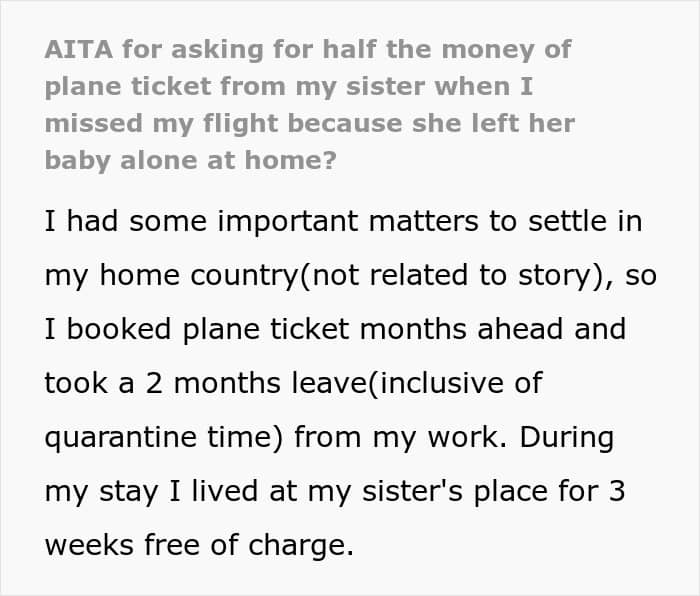Open the AITA post title
The width and height of the screenshot is (700, 596).
coord(309,105)
